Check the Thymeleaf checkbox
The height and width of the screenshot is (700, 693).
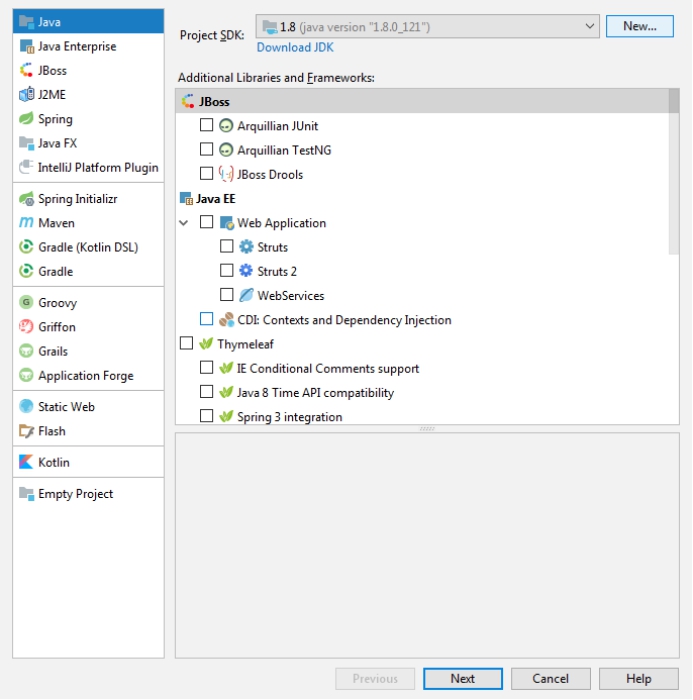click(x=186, y=343)
